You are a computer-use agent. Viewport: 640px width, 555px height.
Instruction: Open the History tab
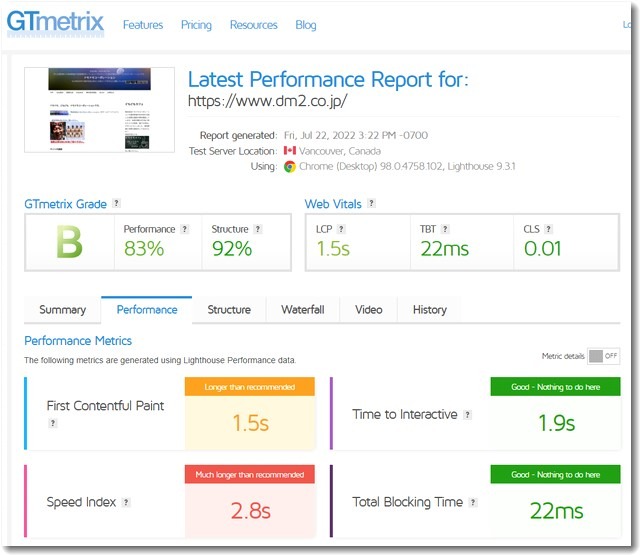tap(430, 310)
